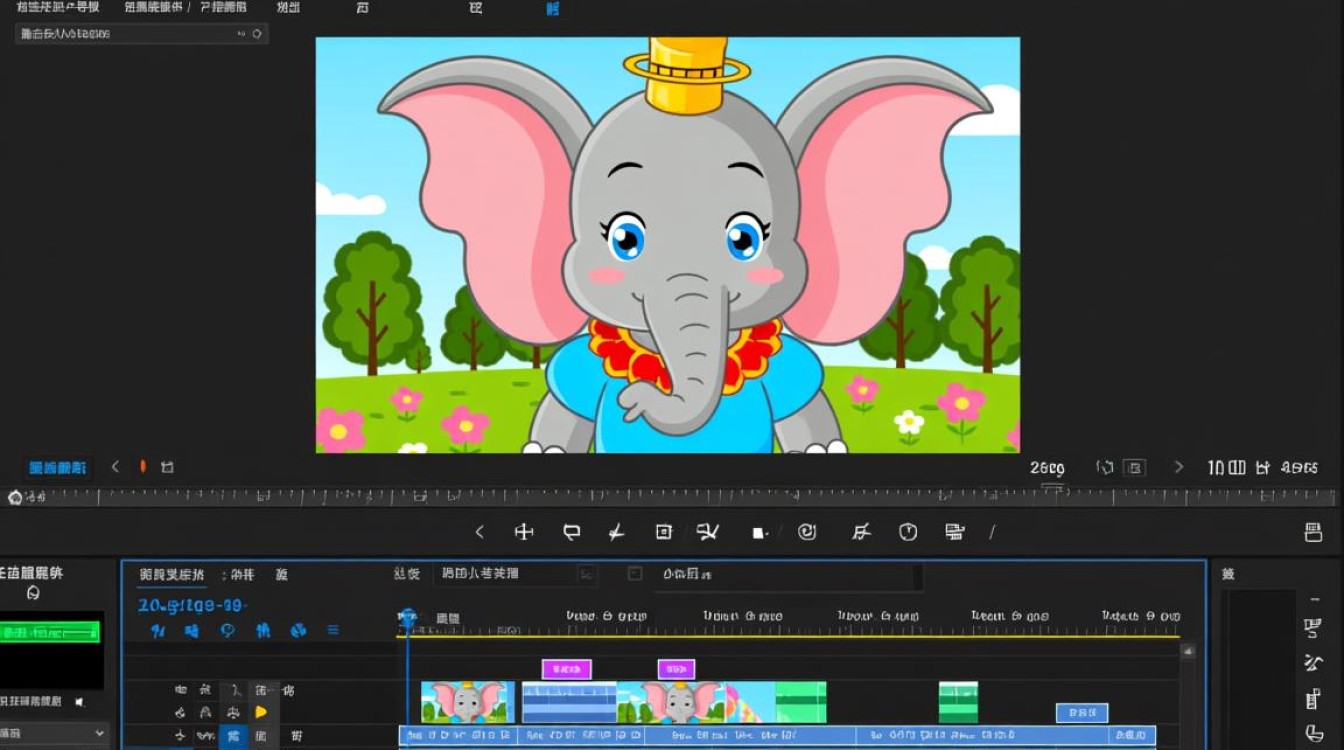Click the small icon box left of timeline header checkbox

tap(587, 574)
